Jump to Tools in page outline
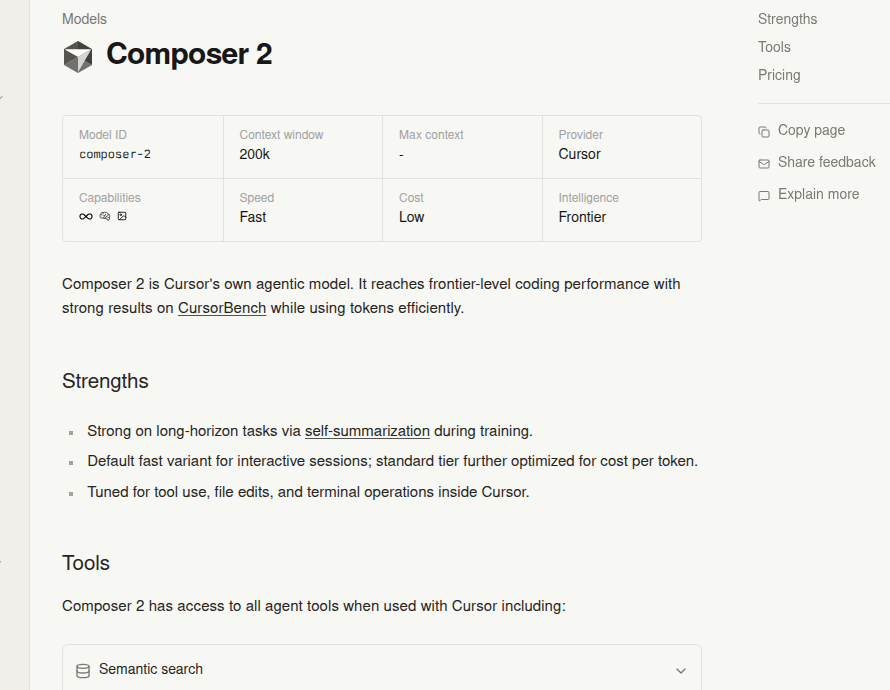The image size is (890, 690). coord(774,47)
